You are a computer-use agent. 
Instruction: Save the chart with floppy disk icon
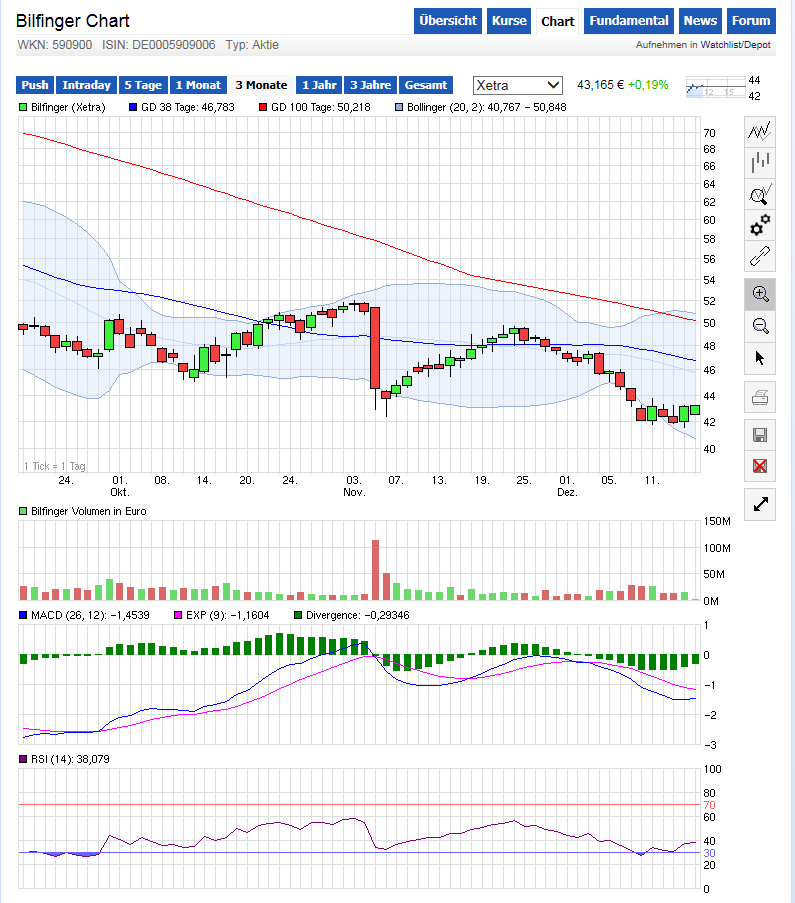tap(759, 435)
